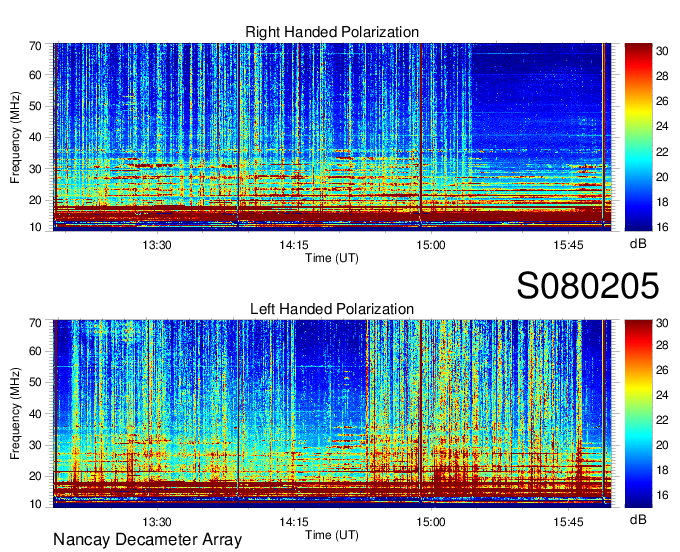Viewport: 680px width, 552px height.
Task: Click the 30 MHz tick on upper plot
Action: pyautogui.click(x=35, y=169)
